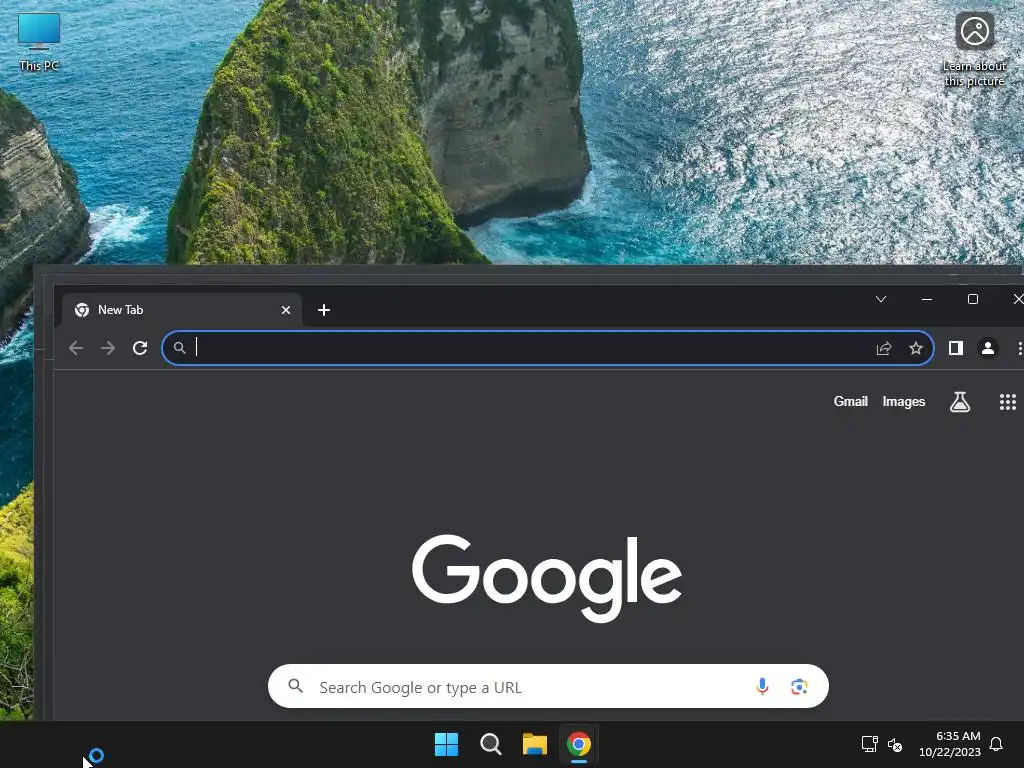
Task: Search by image with Google Lens icon
Action: [x=799, y=686]
